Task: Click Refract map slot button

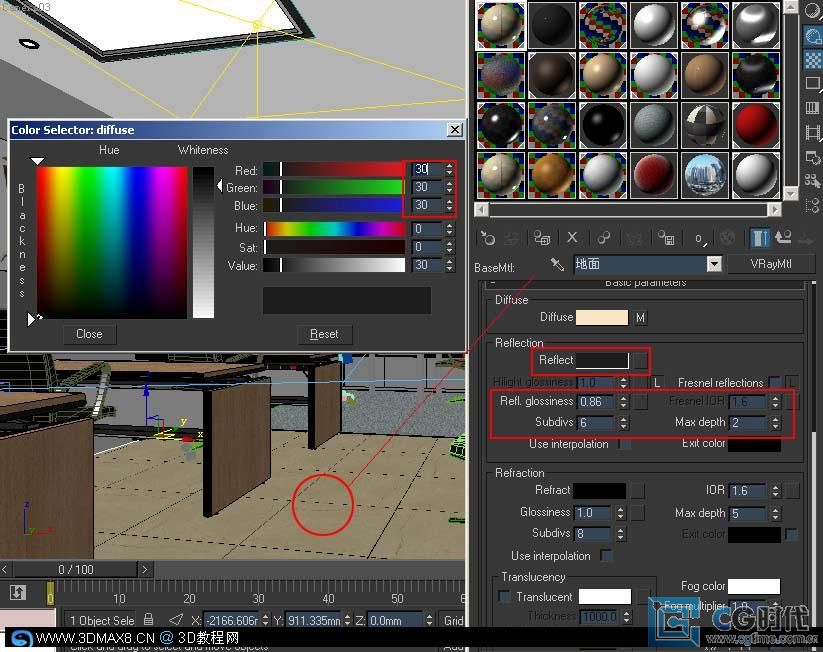Action: click(637, 490)
